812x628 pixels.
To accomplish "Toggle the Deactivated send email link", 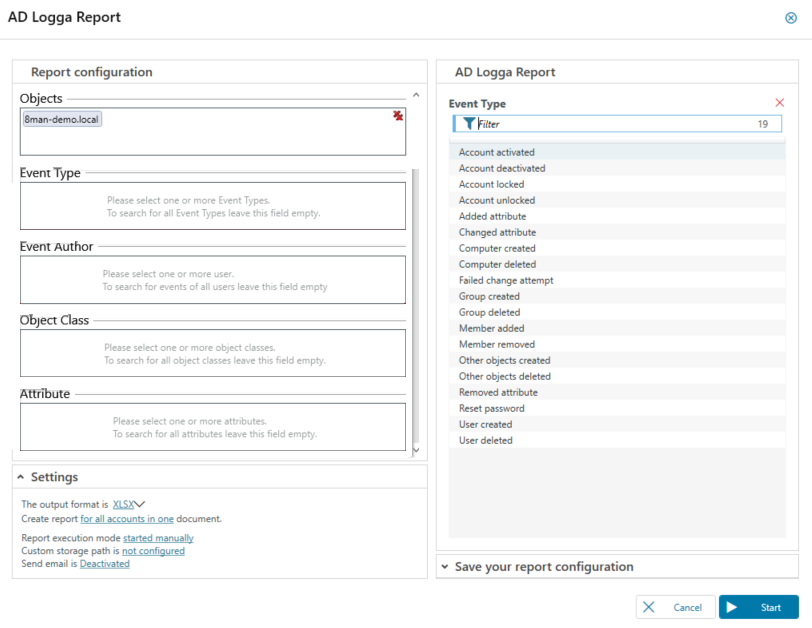I will (104, 564).
